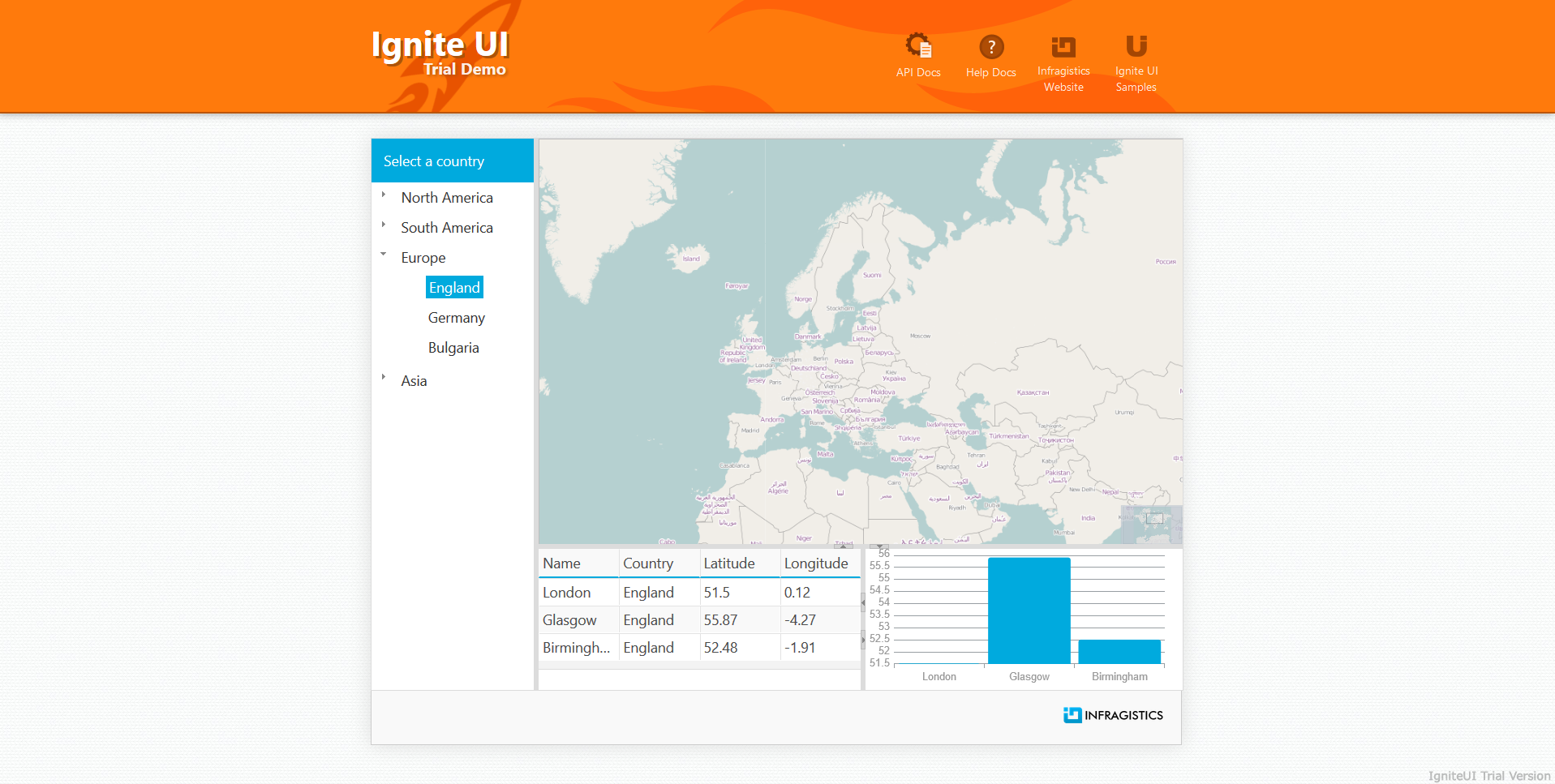Image resolution: width=1555 pixels, height=784 pixels.
Task: Collapse the Europe node arrow
Action: (384, 254)
